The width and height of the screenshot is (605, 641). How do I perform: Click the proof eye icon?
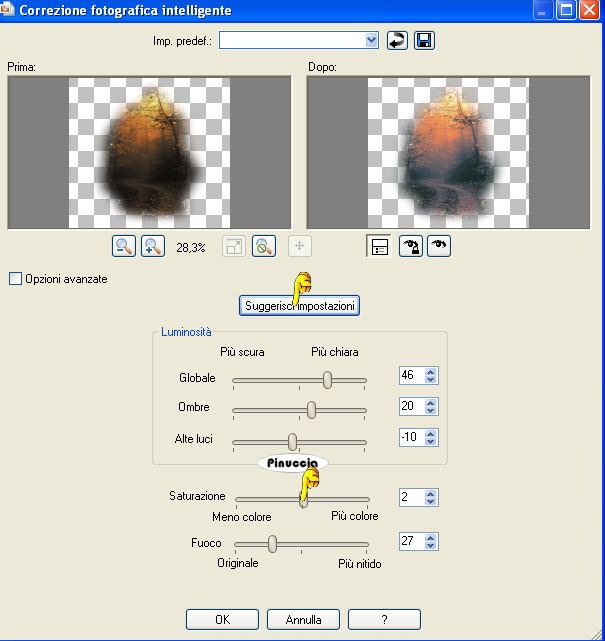(x=439, y=246)
